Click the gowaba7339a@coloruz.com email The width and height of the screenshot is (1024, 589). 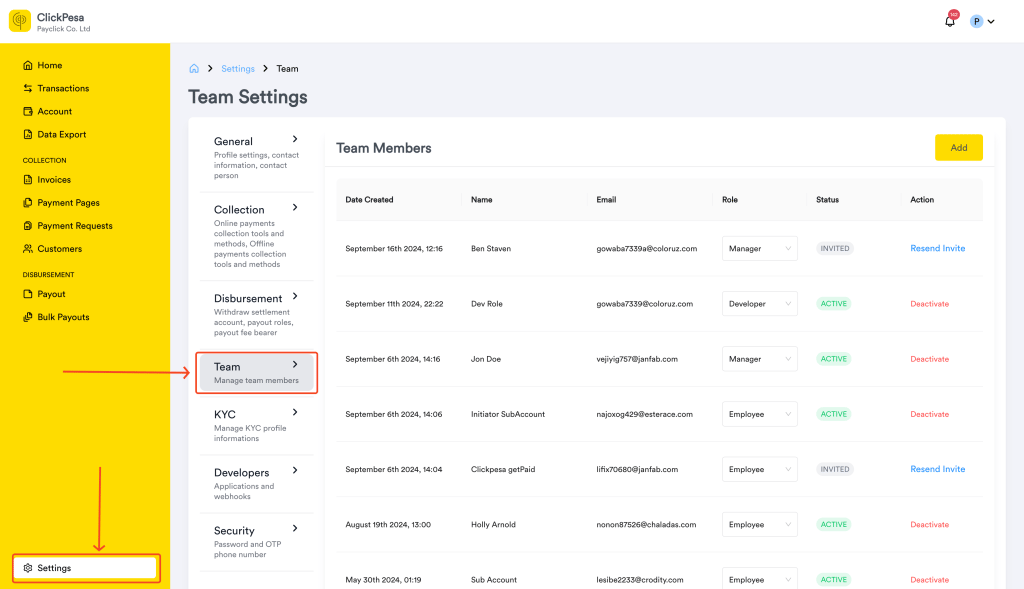click(646, 249)
